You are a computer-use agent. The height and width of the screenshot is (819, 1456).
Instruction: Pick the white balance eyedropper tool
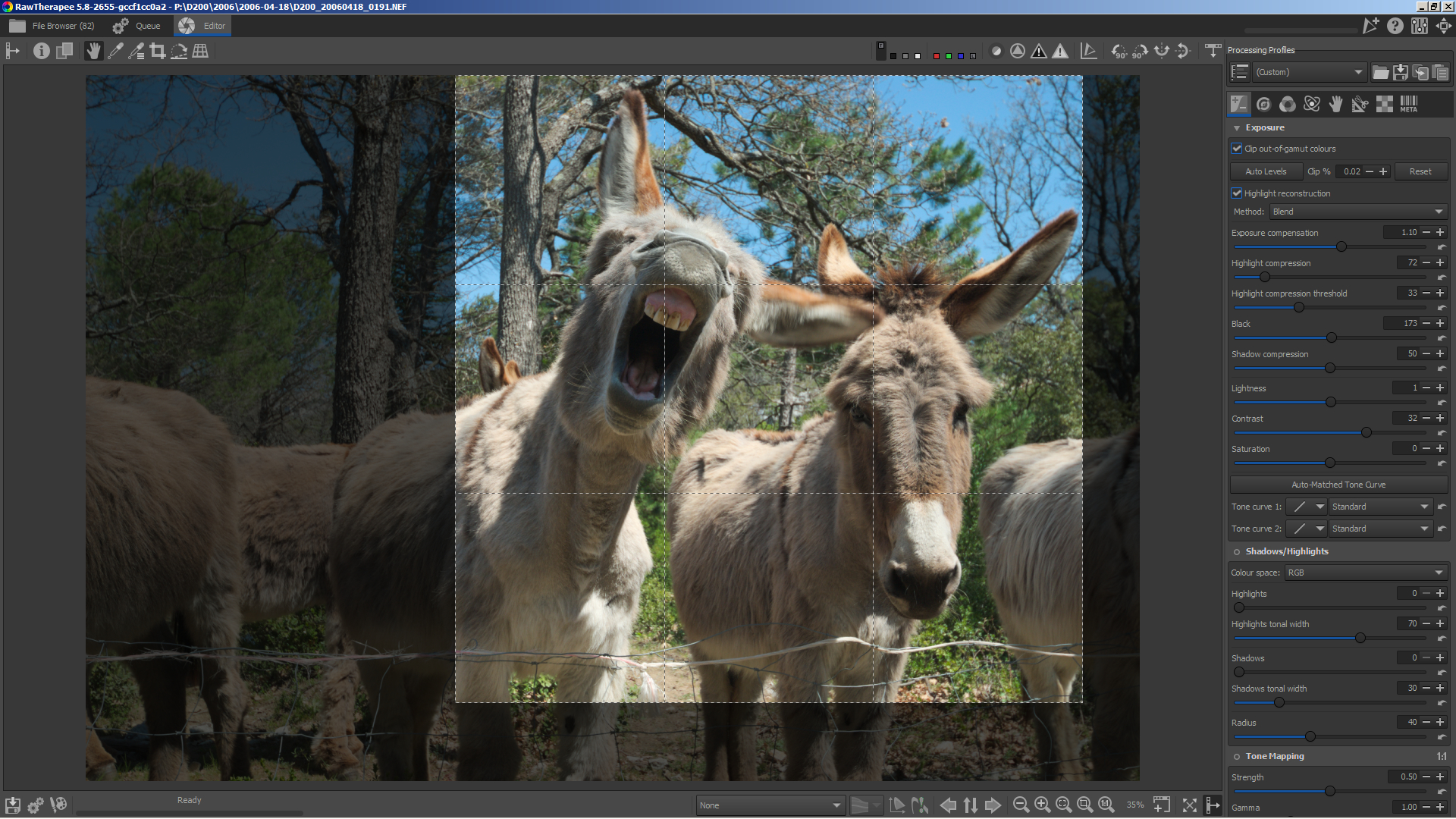(115, 51)
